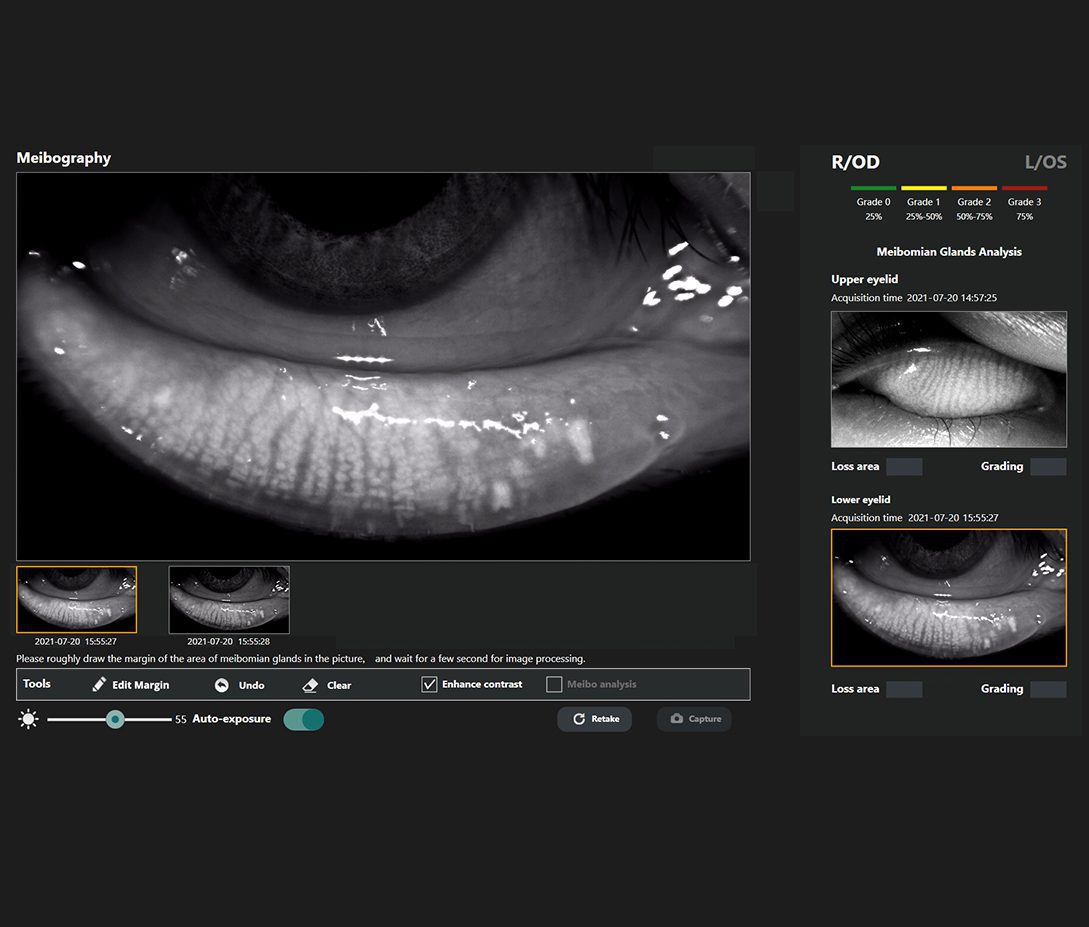Select the Edit Margin pencil tool

coord(100,685)
